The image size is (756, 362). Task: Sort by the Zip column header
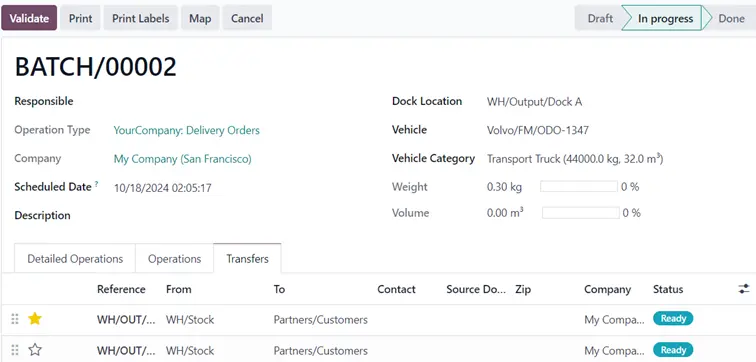point(523,289)
